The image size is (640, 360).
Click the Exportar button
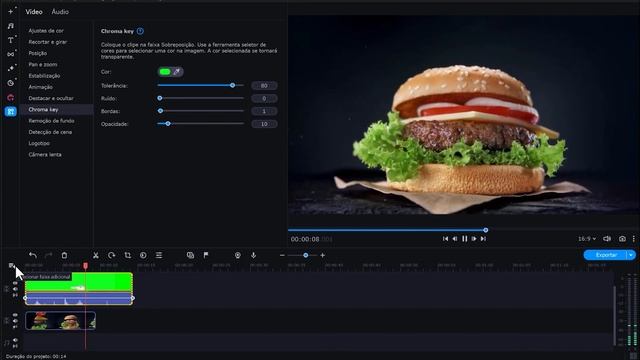tap(606, 255)
